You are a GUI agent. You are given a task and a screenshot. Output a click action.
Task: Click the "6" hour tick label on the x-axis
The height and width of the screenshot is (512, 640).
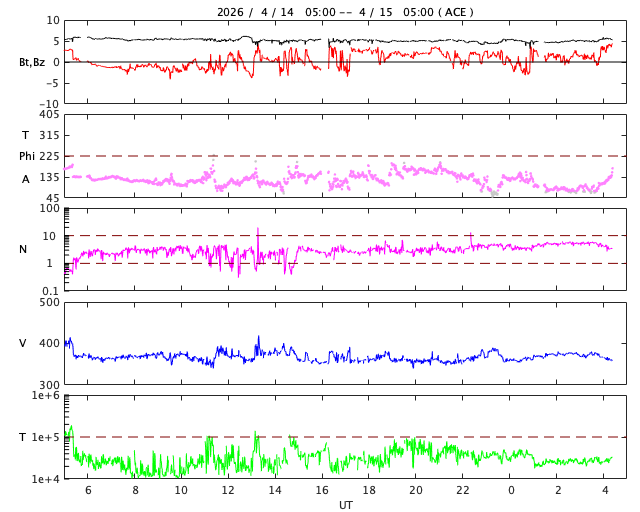point(87,490)
